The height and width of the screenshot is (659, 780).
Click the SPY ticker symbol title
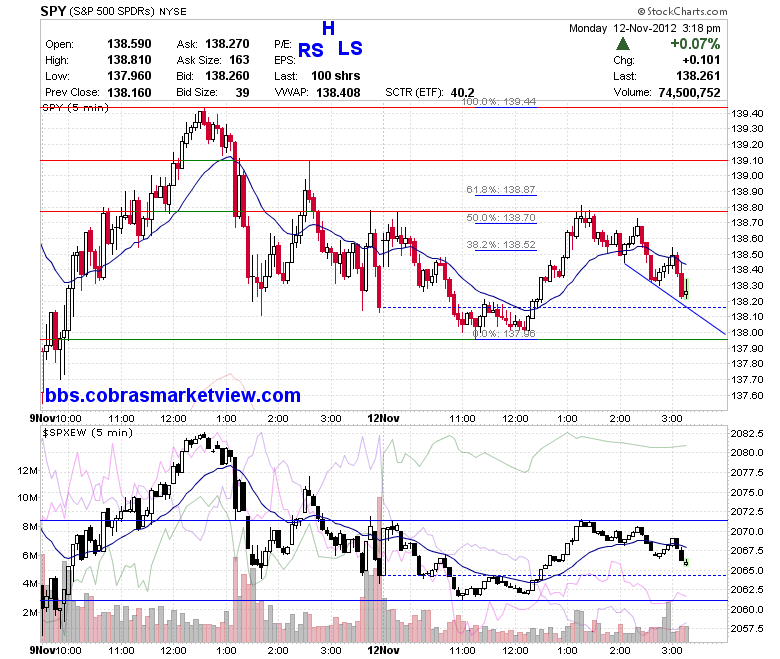pos(53,11)
